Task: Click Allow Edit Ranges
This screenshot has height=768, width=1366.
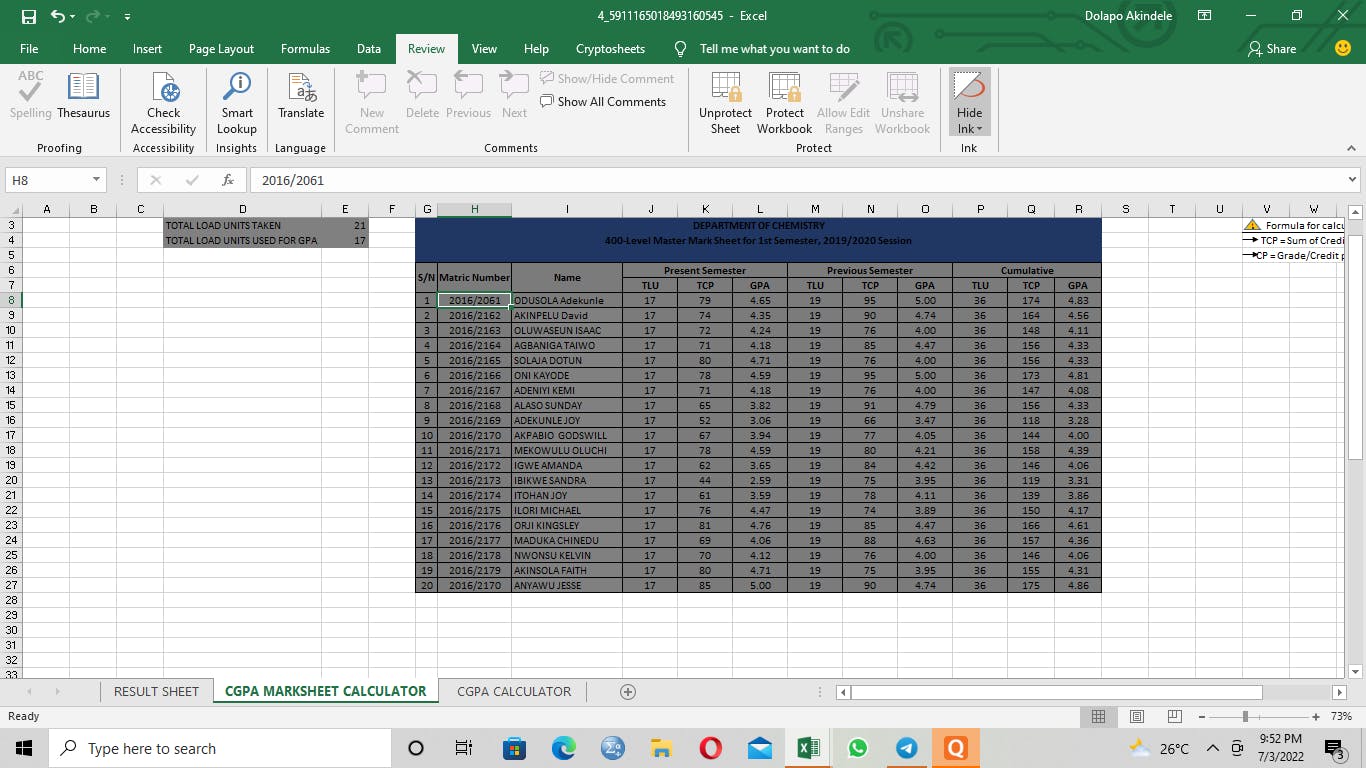Action: (843, 104)
